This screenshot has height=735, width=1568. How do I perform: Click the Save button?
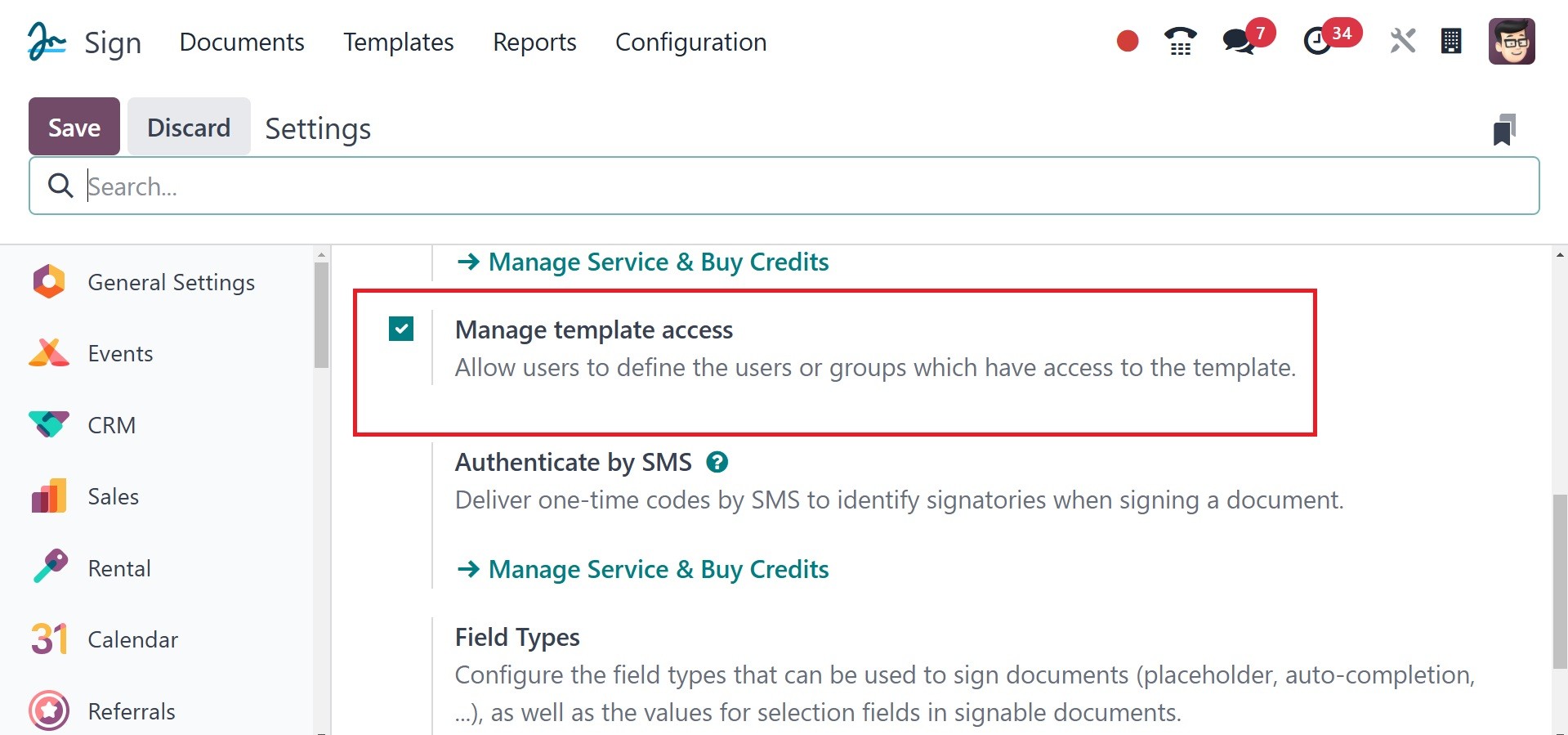point(74,127)
